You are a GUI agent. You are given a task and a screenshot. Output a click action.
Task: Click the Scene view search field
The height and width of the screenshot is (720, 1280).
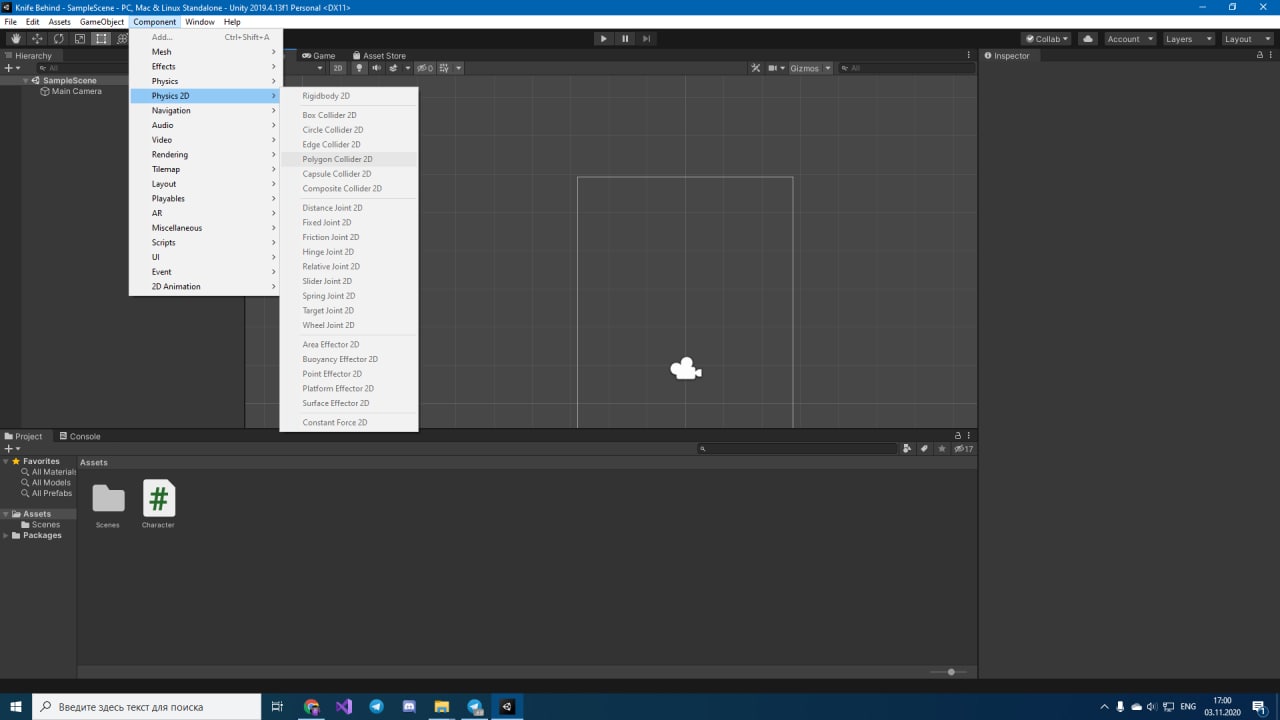(x=906, y=68)
